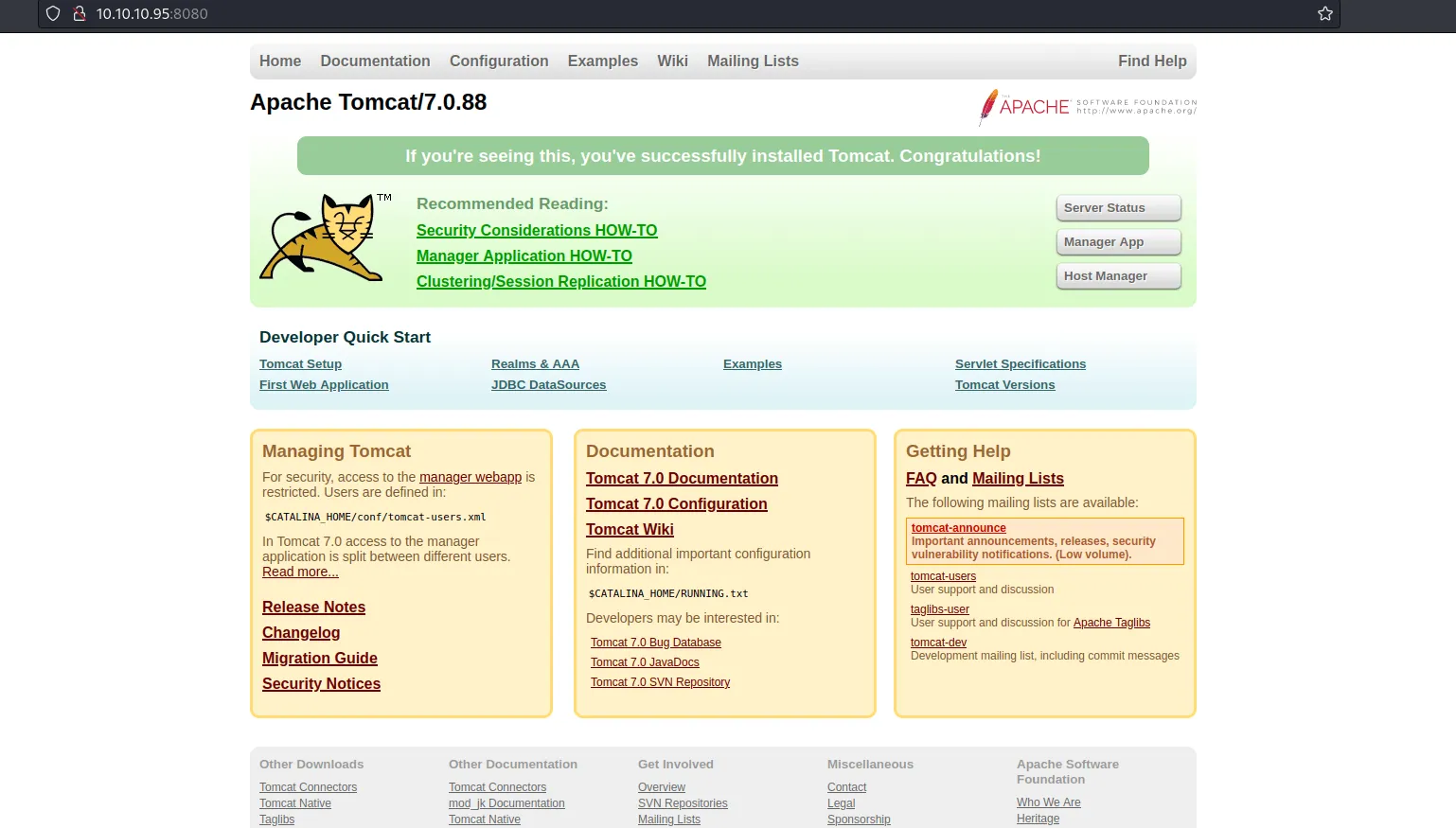
Task: Open the JDBC DataSources quick start
Action: point(549,384)
